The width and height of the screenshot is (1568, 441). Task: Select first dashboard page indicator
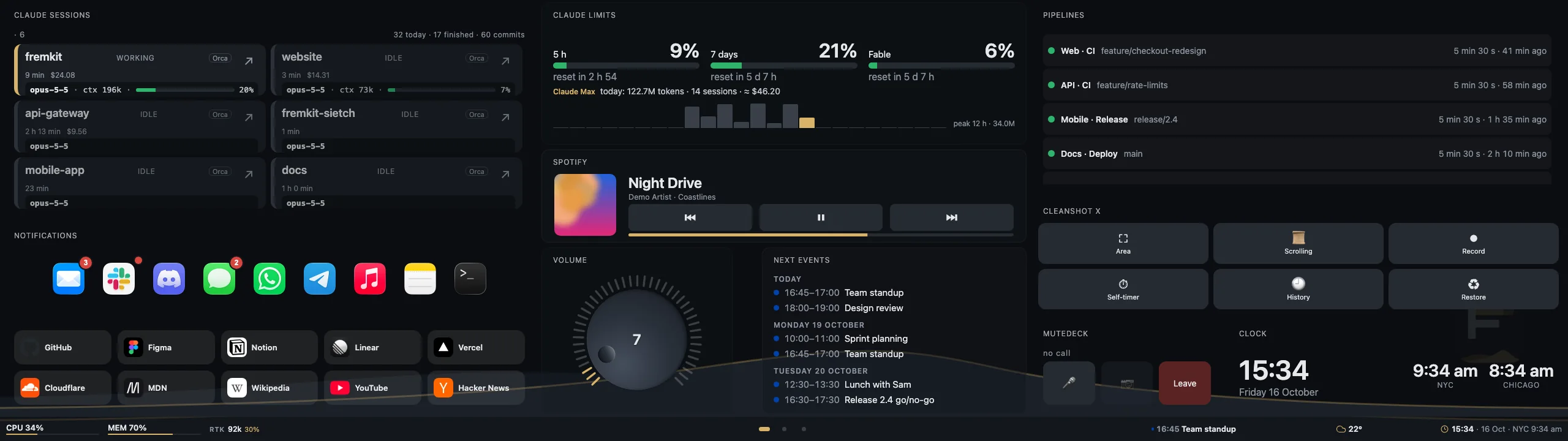click(x=764, y=429)
